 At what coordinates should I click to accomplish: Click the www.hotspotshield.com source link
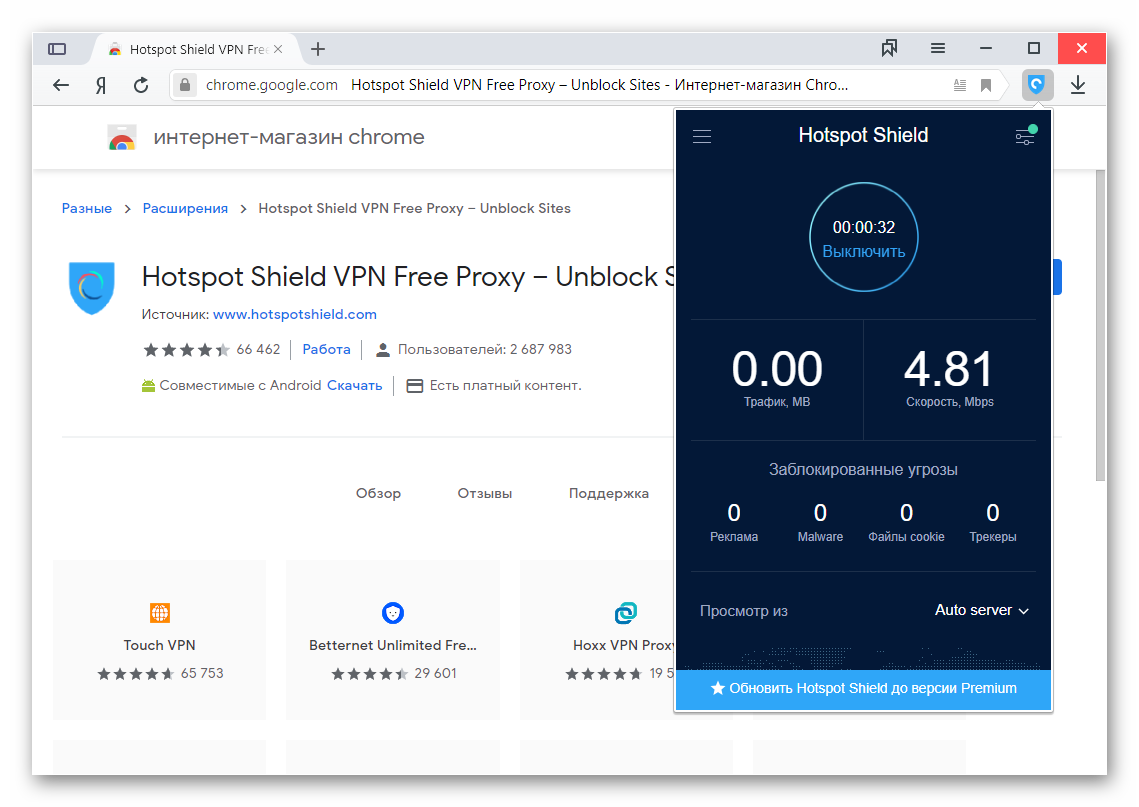[x=294, y=314]
